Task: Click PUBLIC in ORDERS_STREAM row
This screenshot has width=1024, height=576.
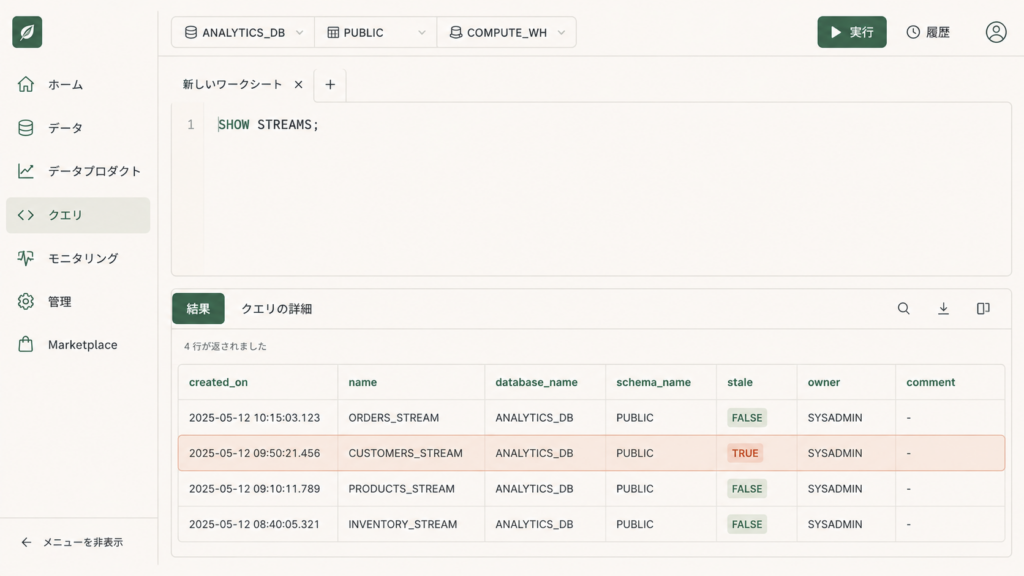Action: click(635, 417)
